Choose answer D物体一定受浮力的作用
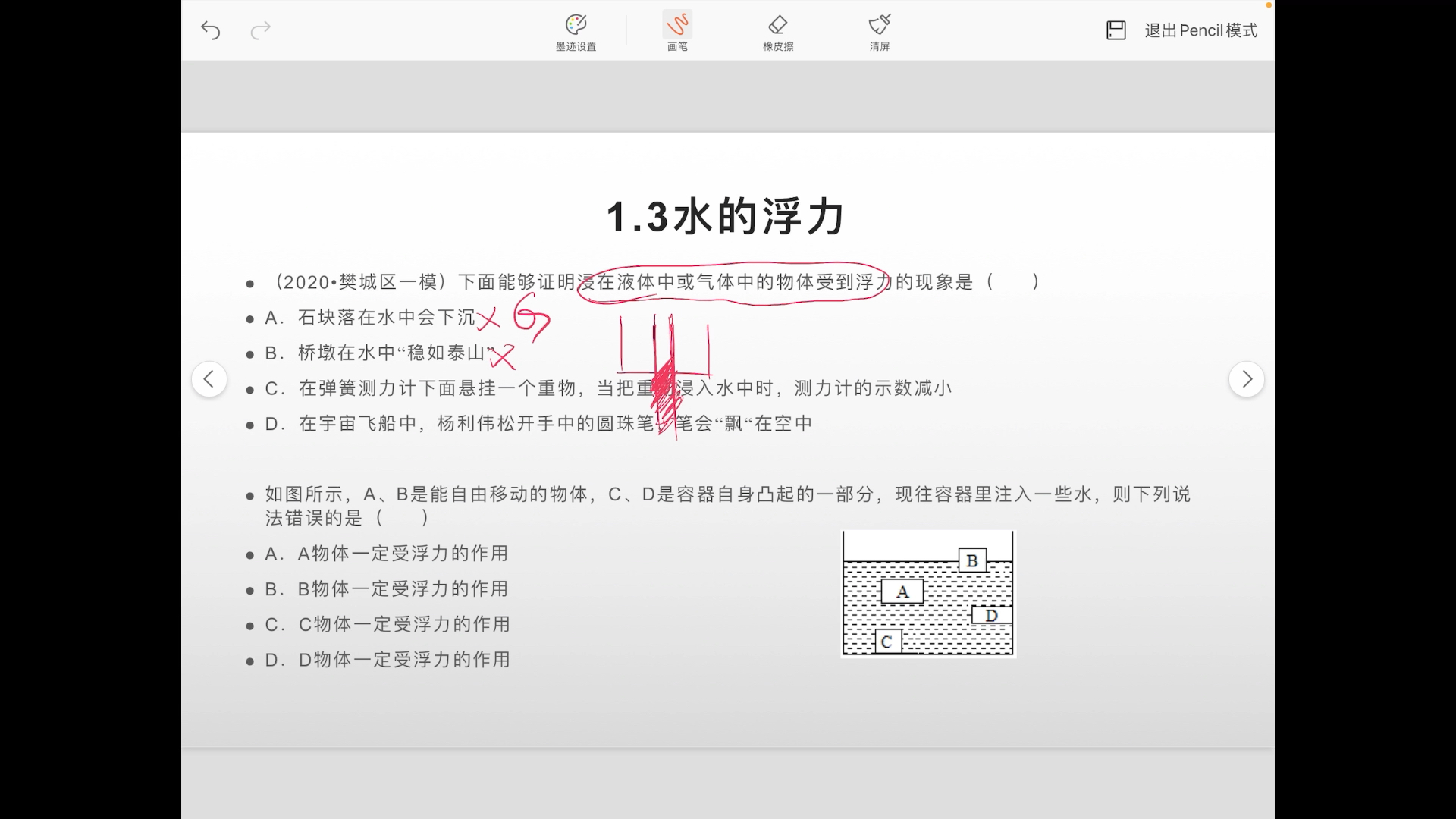 click(x=388, y=661)
